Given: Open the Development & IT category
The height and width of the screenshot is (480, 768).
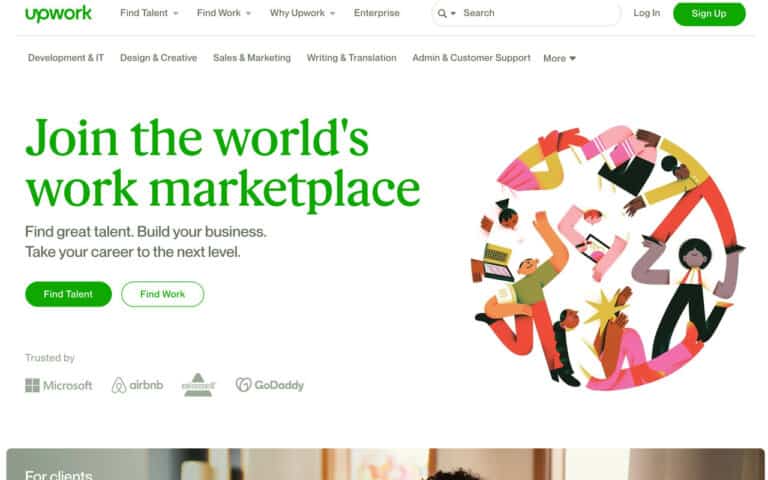Looking at the screenshot, I should click(x=66, y=58).
